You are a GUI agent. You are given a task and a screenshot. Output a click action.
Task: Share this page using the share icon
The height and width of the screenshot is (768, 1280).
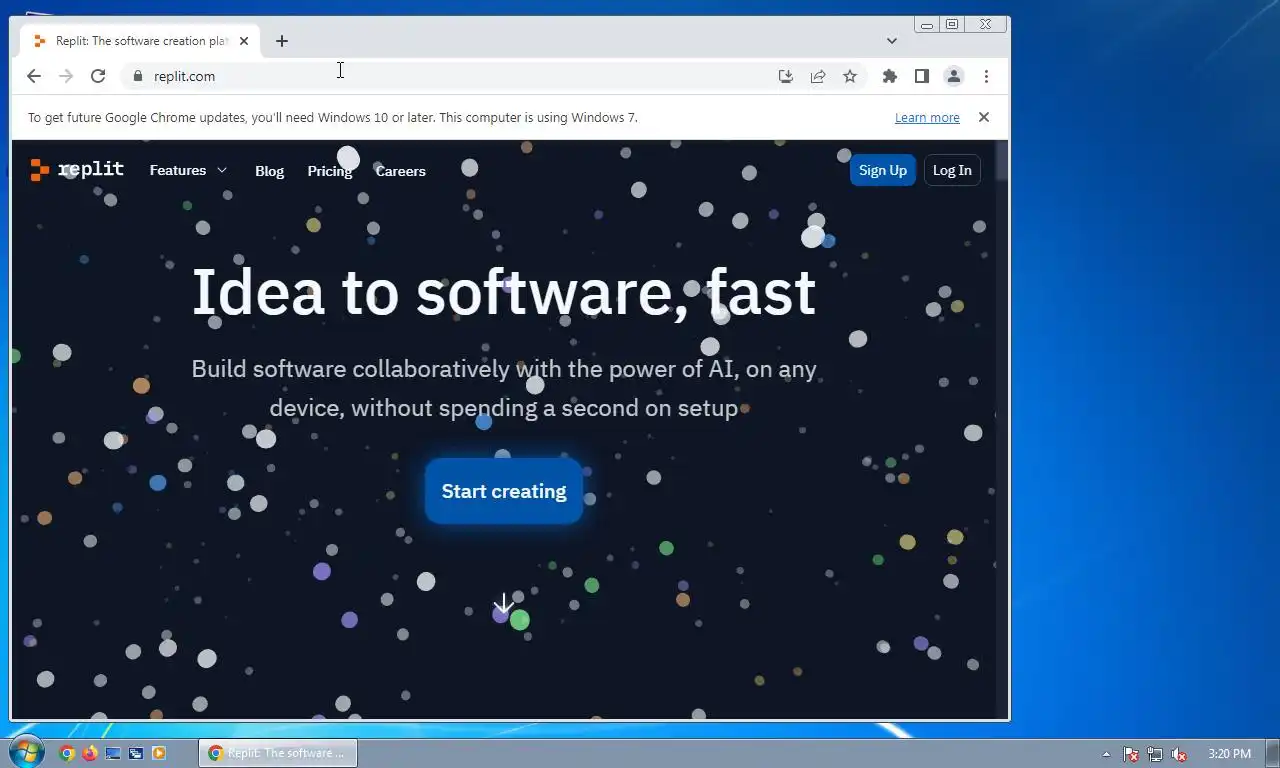(818, 76)
